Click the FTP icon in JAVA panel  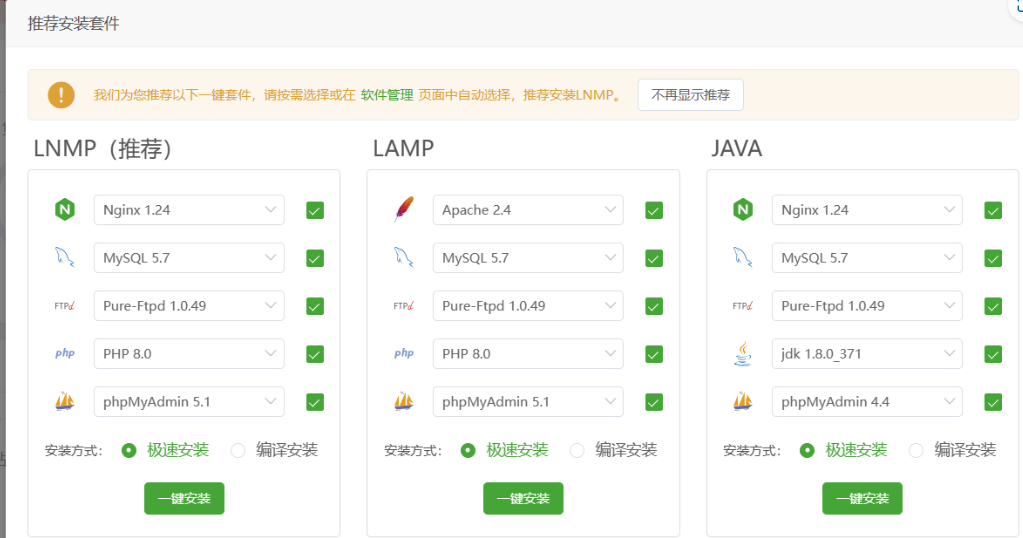[742, 305]
